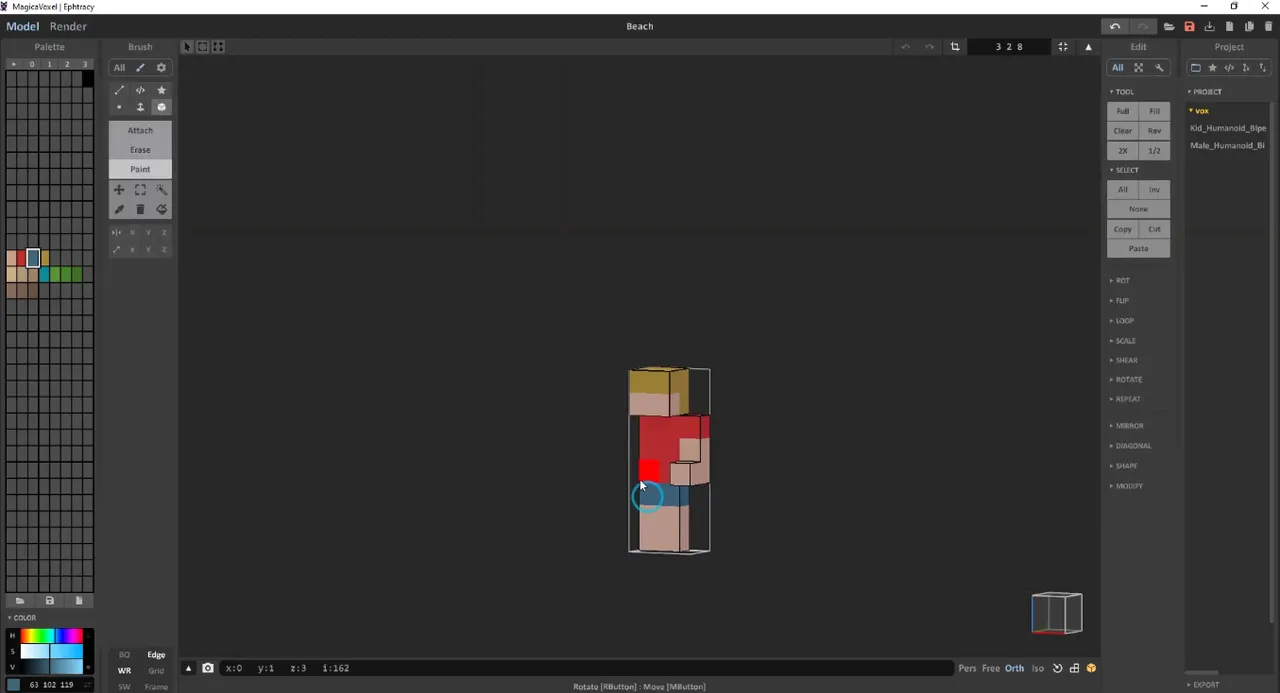Image resolution: width=1280 pixels, height=693 pixels.
Task: Click the save-as download icon
Action: (x=1209, y=26)
